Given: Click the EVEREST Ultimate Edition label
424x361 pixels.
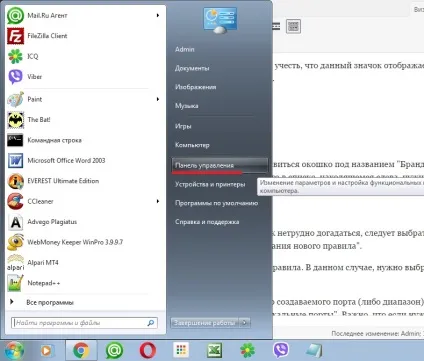Looking at the screenshot, I should pos(63,181).
